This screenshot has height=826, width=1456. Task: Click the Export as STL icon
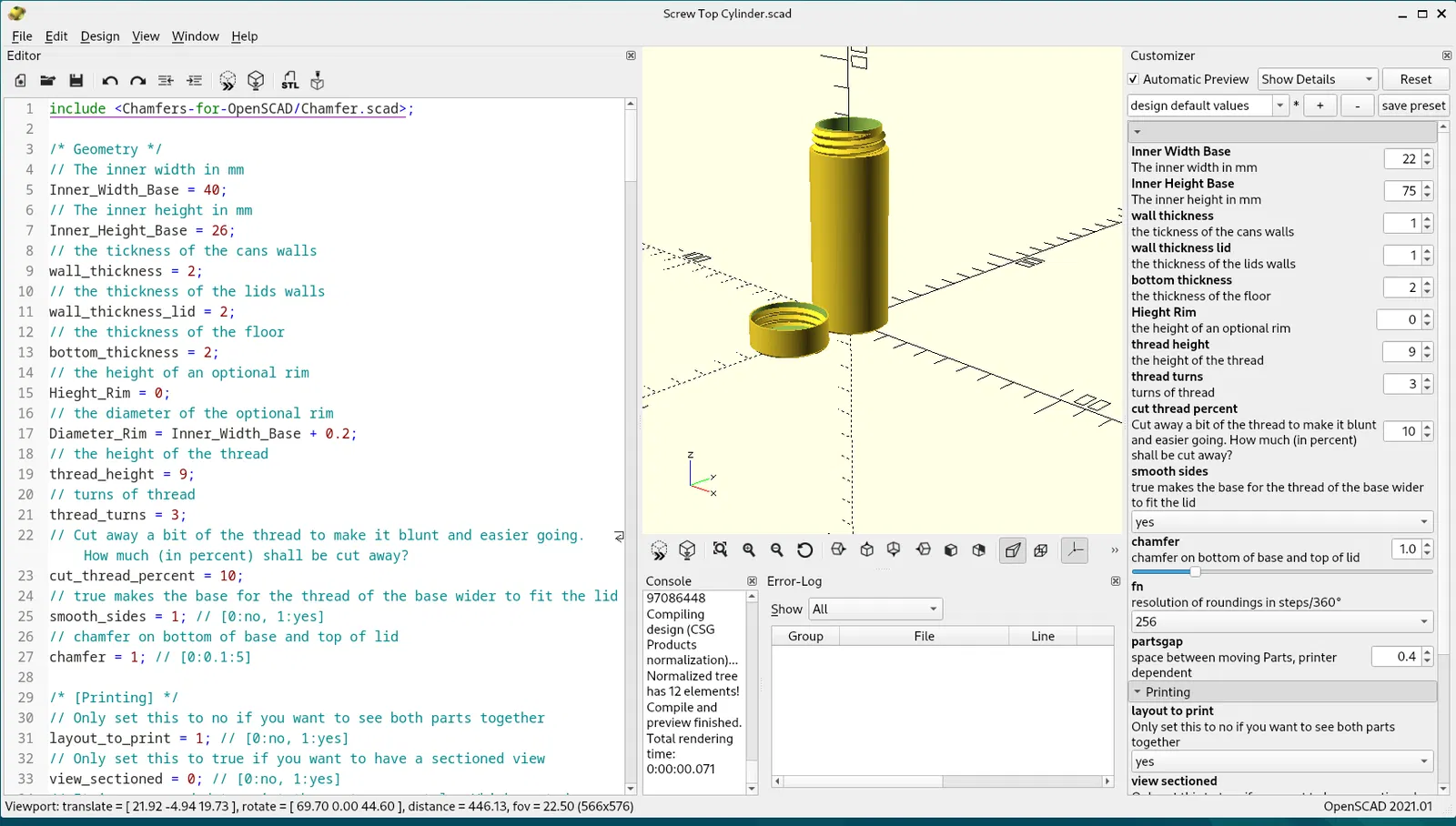[x=289, y=81]
